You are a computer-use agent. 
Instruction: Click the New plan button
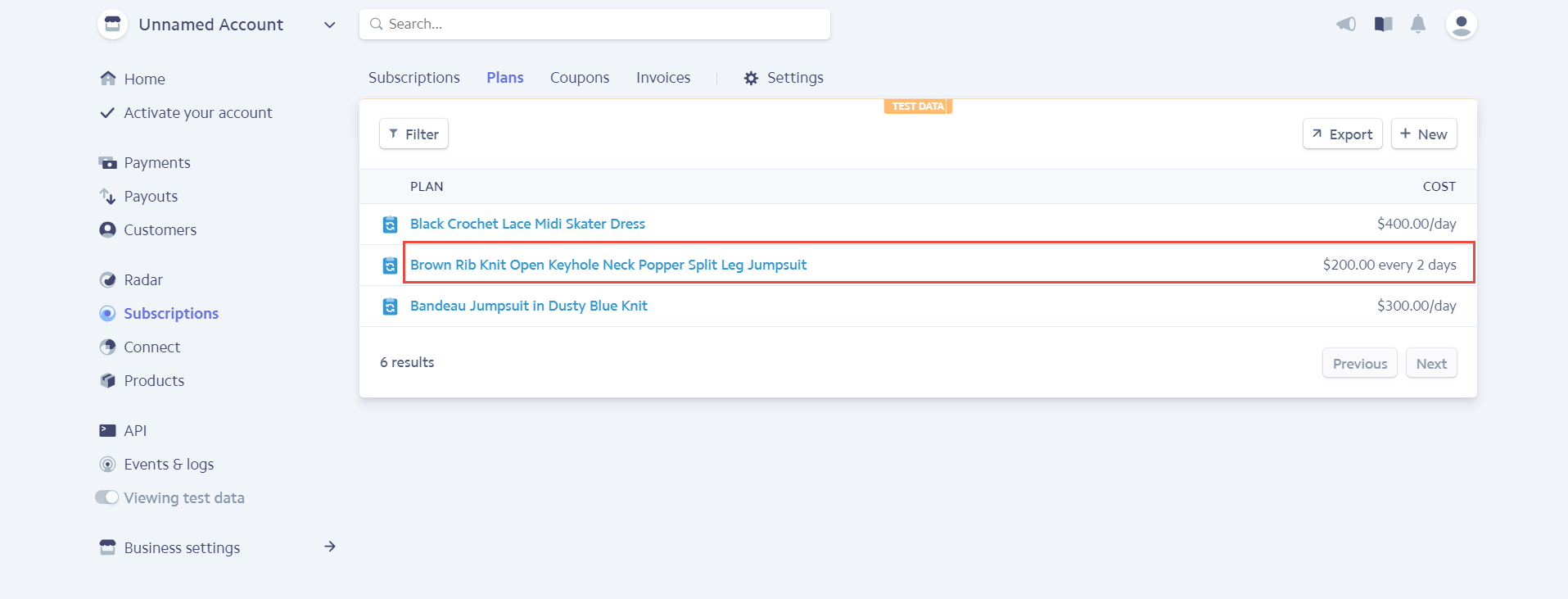[1423, 134]
